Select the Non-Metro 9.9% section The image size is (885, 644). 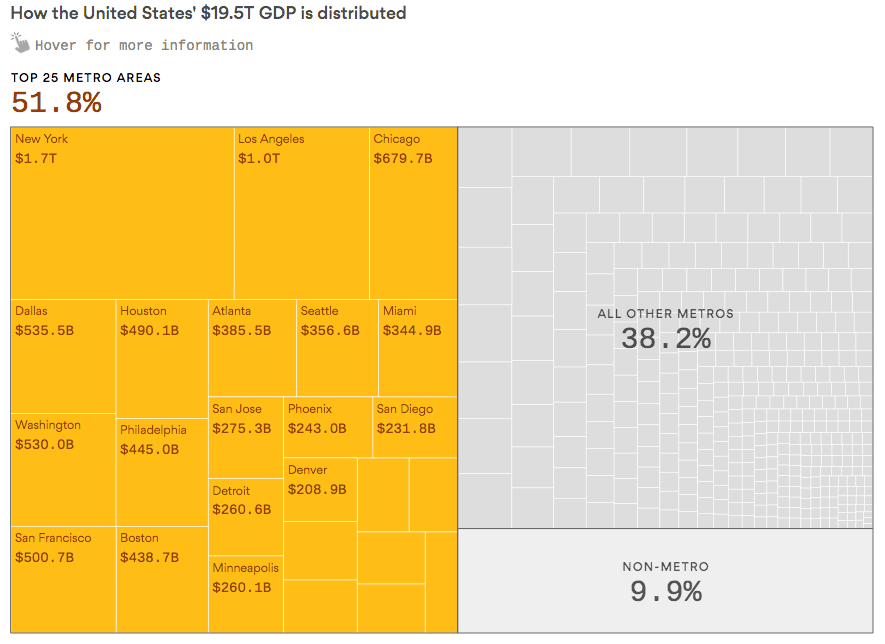tap(665, 581)
